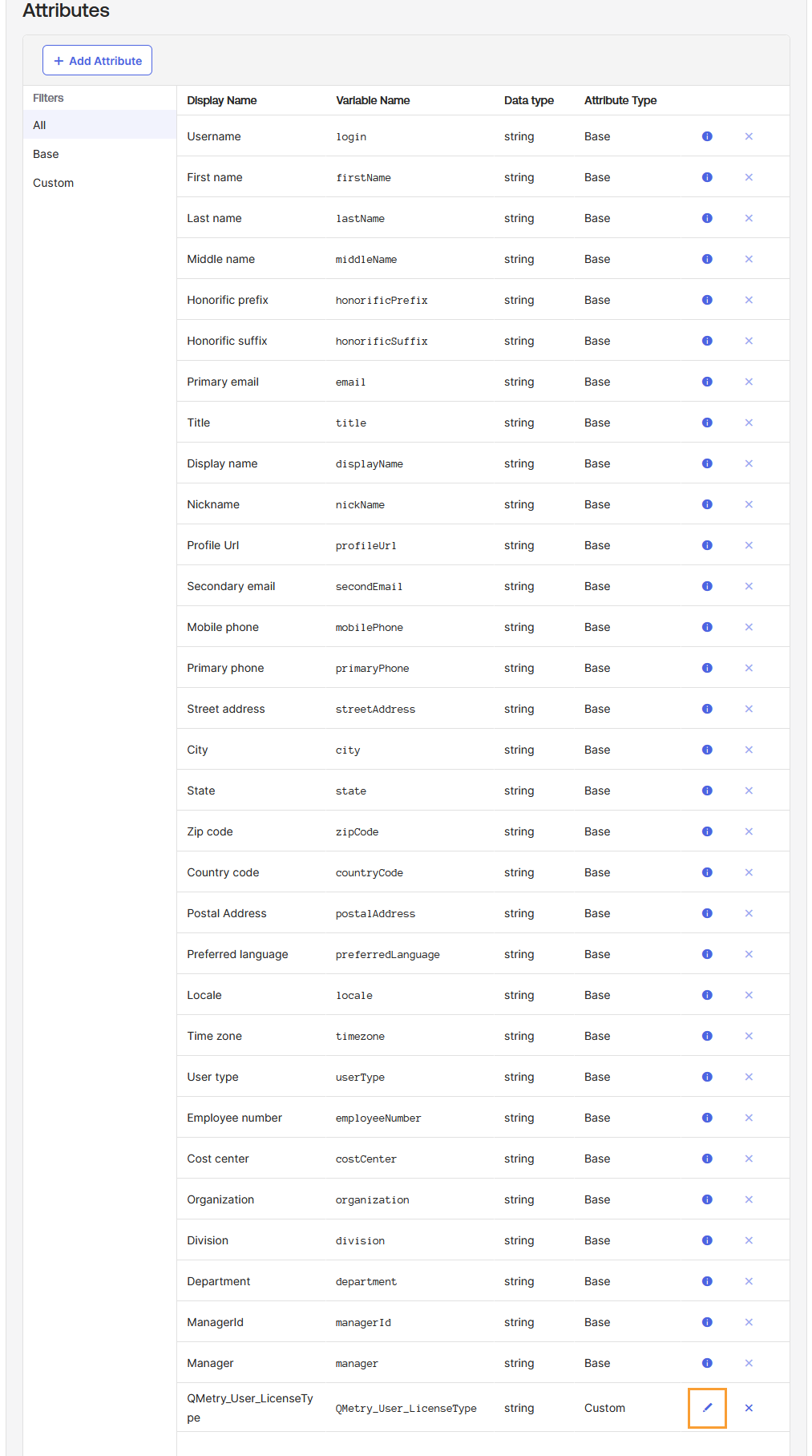Click the Variable Name column header

(373, 100)
